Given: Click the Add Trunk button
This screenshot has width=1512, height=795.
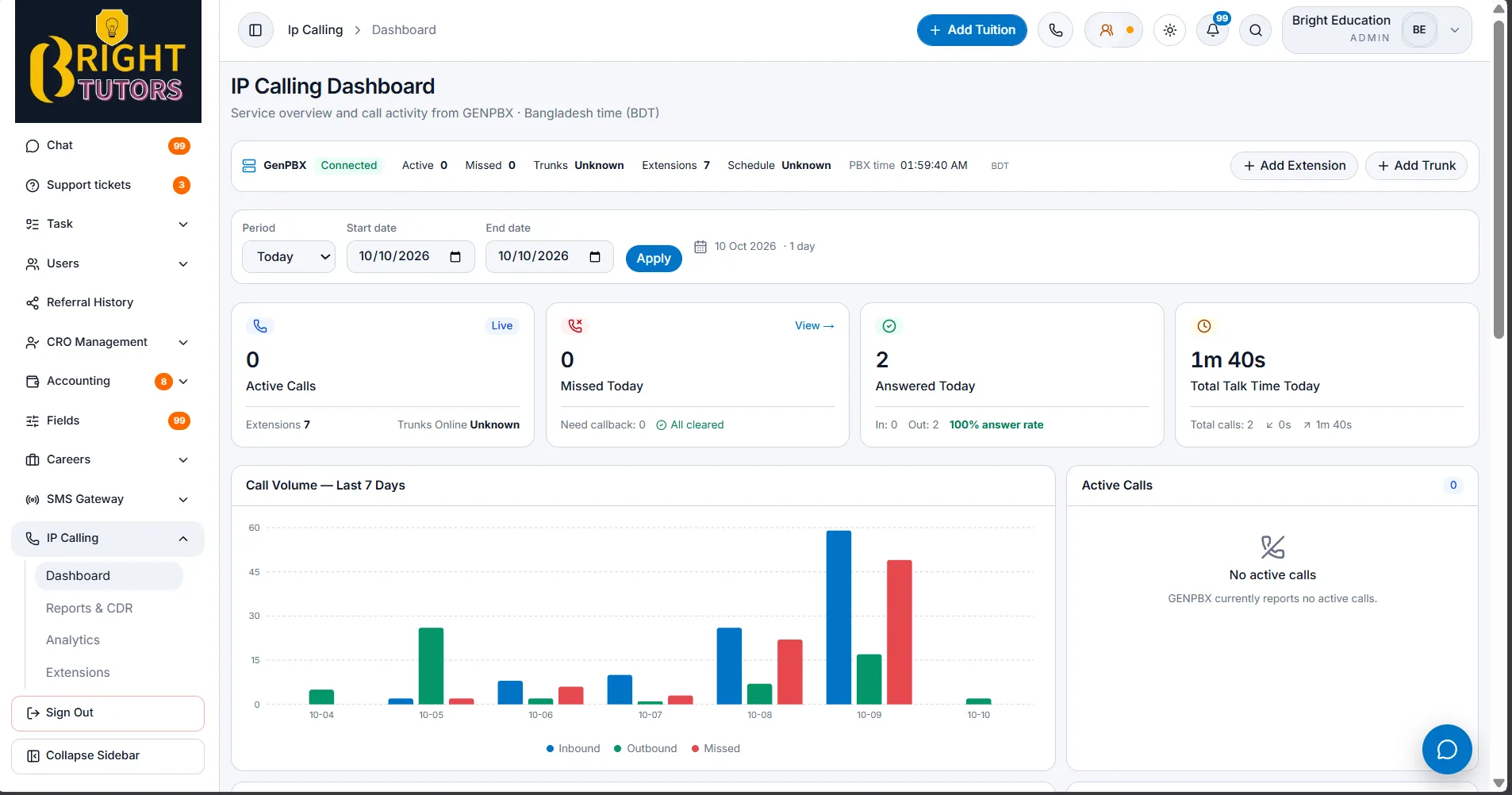Looking at the screenshot, I should tap(1416, 166).
